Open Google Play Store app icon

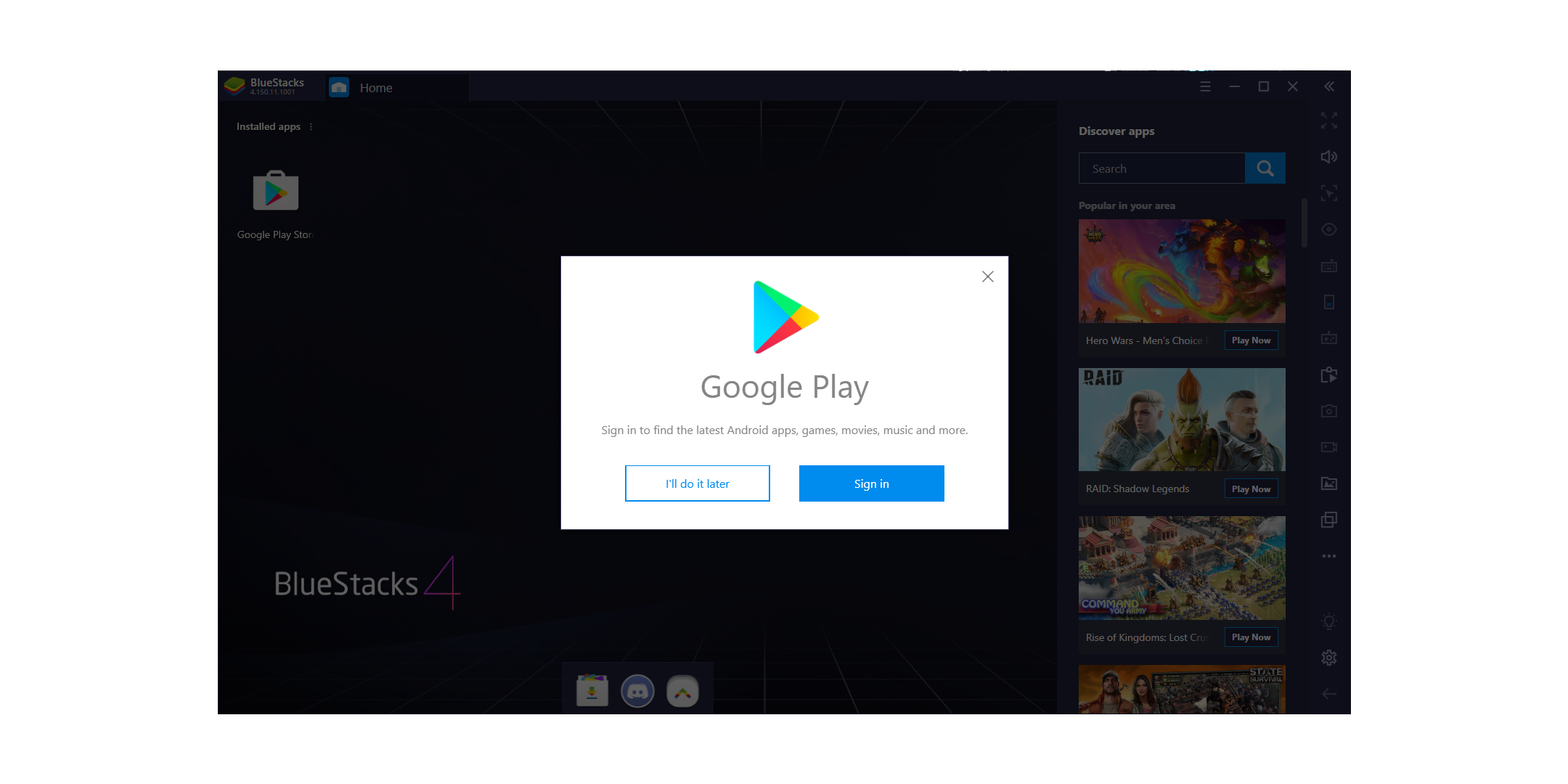(x=275, y=192)
